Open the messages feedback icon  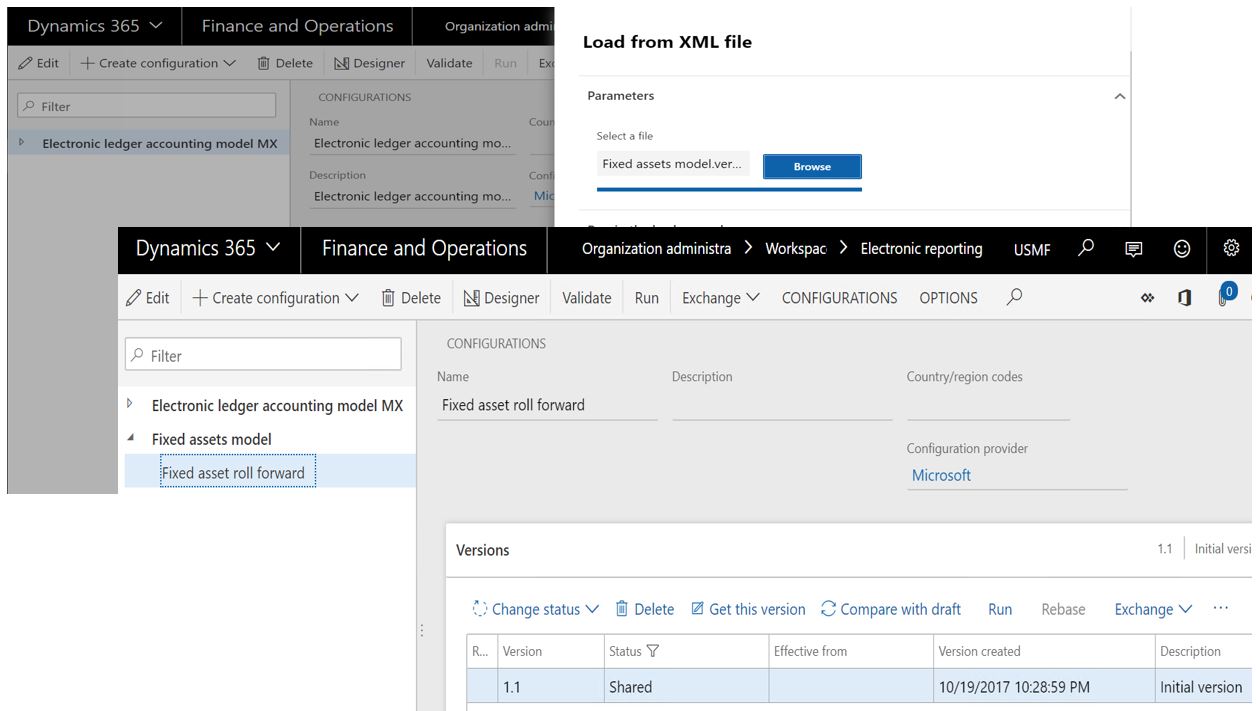1136,248
